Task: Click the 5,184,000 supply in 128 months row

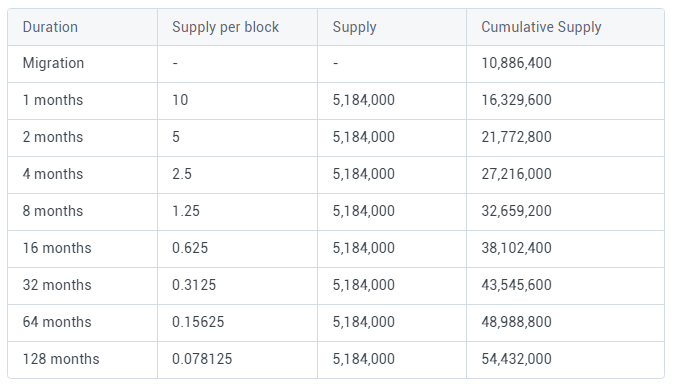Action: [364, 359]
